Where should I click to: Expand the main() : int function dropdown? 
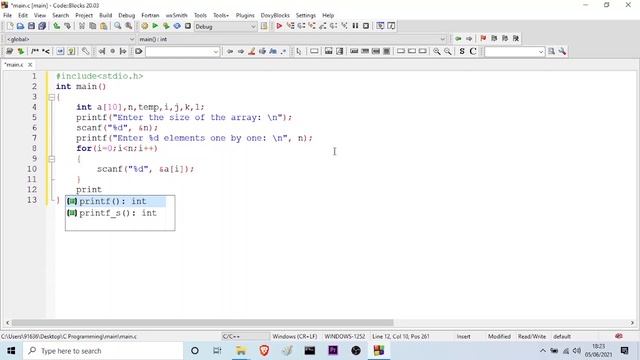[442, 39]
